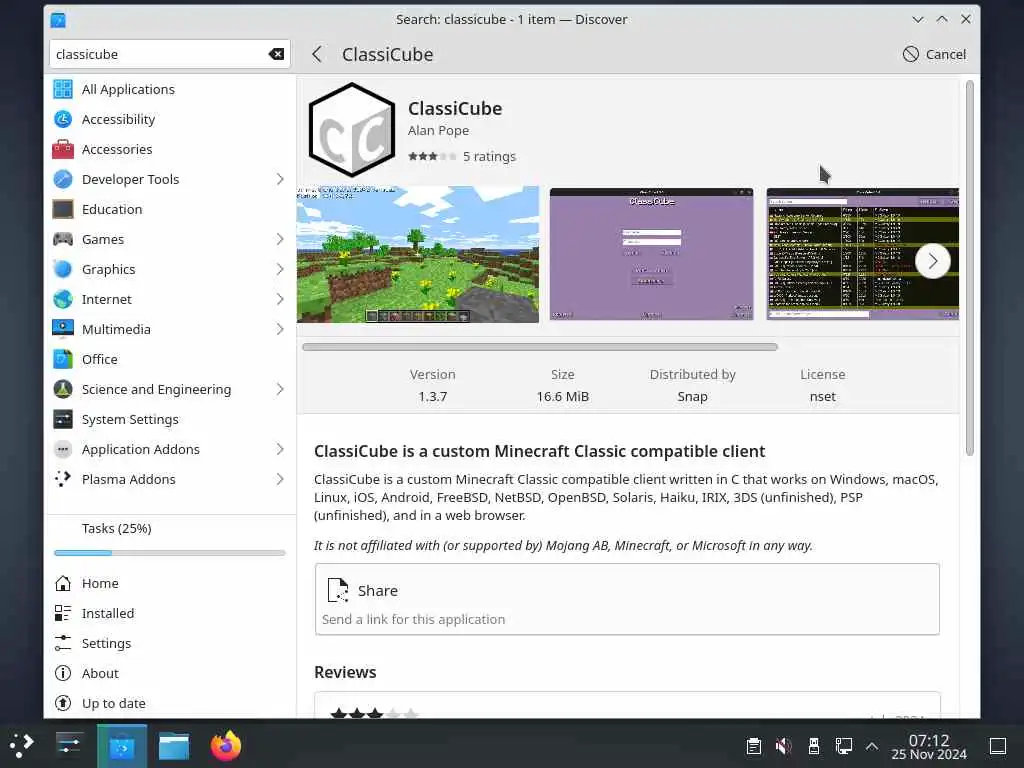Cancel the installation task
This screenshot has width=1024, height=768.
point(935,54)
